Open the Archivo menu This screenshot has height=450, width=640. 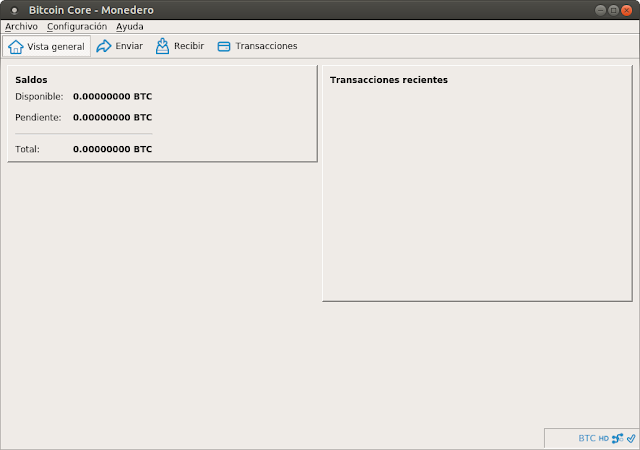[x=21, y=27]
